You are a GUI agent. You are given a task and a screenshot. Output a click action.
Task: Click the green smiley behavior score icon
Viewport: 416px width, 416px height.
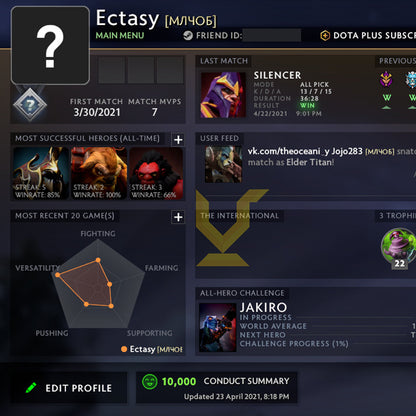pyautogui.click(x=150, y=381)
